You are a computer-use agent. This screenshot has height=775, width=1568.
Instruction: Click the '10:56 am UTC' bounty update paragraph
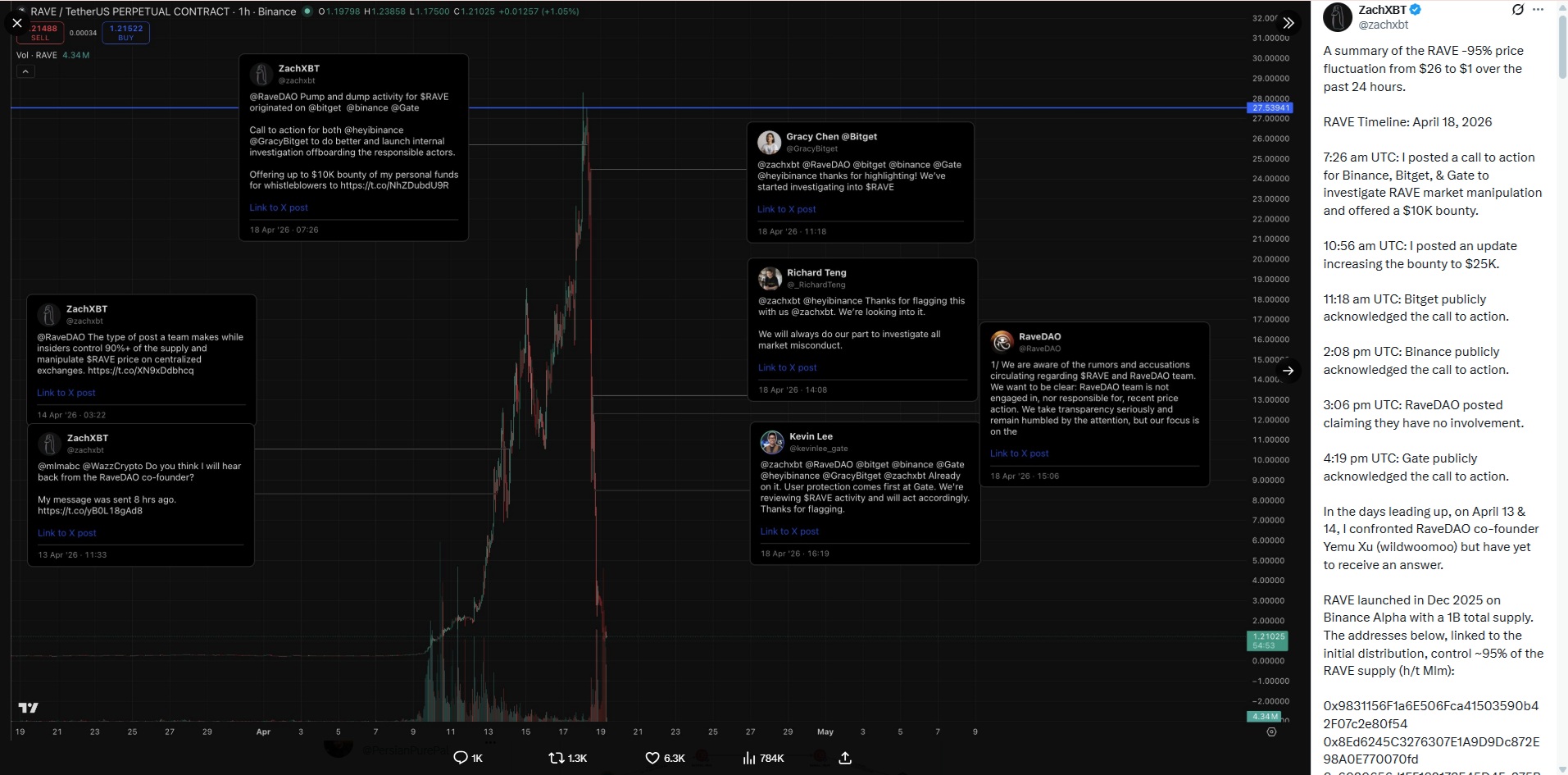pos(1420,255)
